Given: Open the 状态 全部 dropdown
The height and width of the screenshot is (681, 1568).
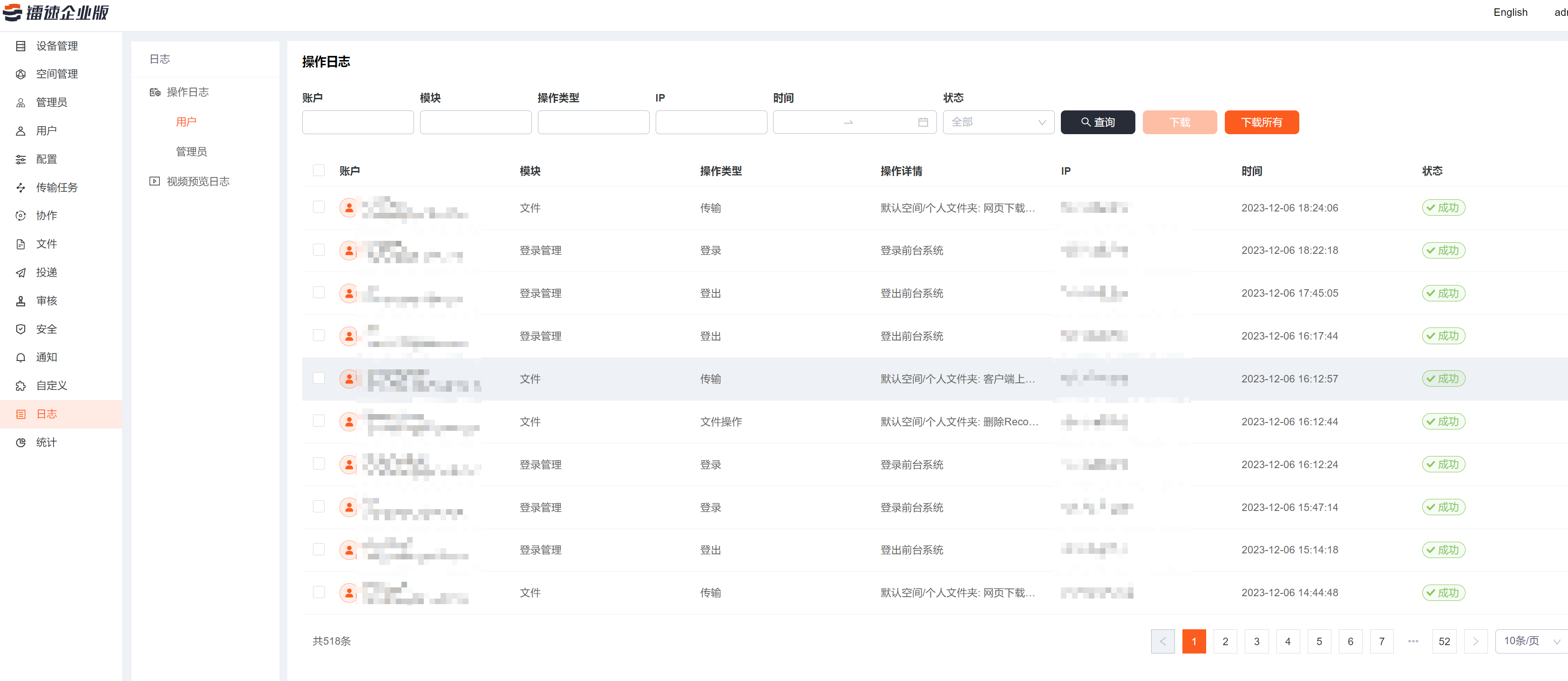Looking at the screenshot, I should 998,123.
